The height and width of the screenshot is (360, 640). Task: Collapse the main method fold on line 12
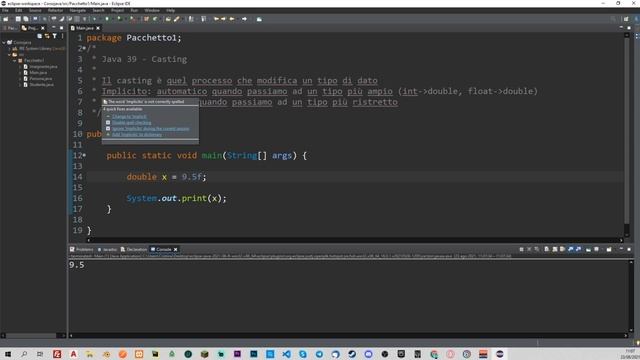[84, 155]
